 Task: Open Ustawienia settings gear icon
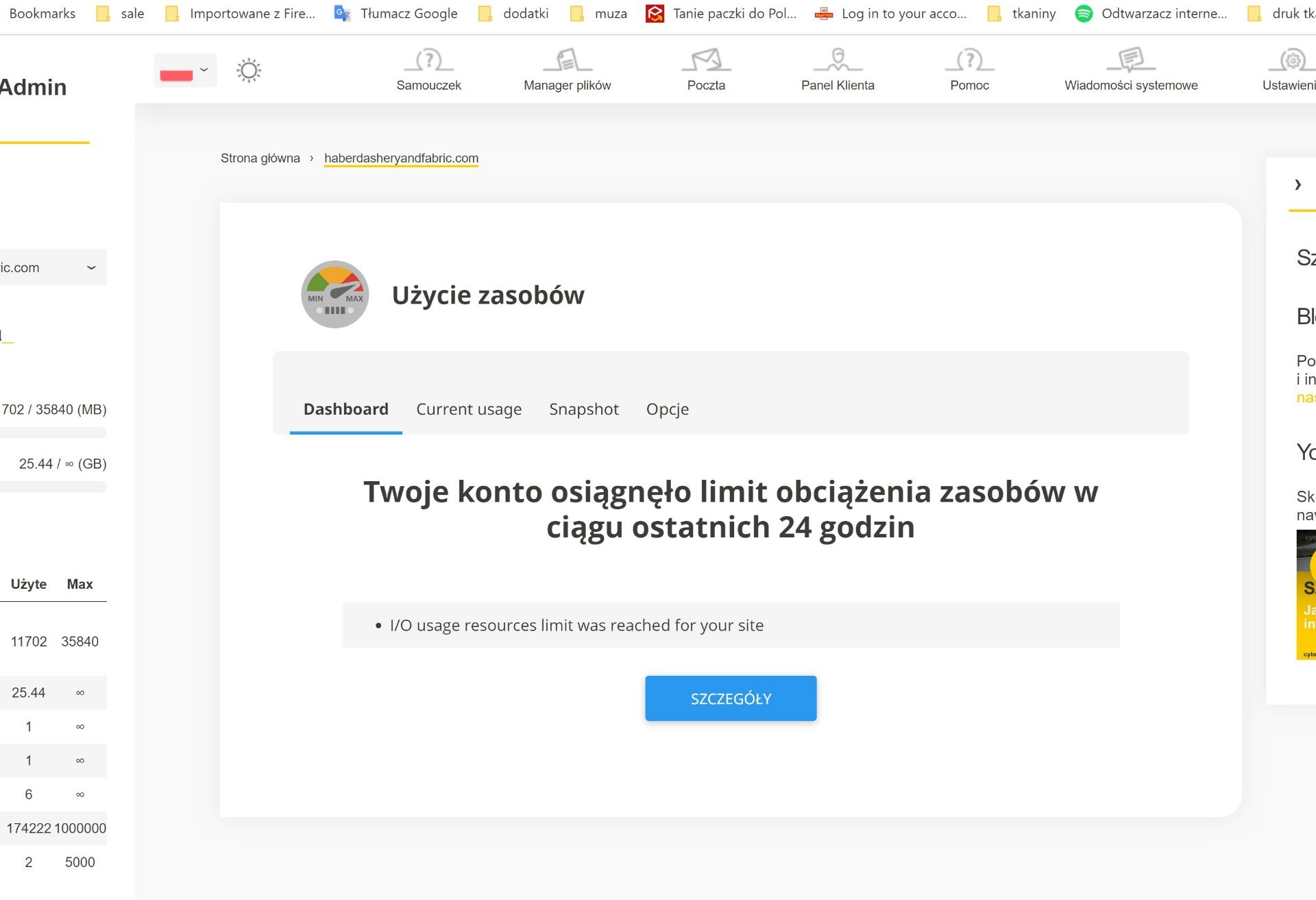tap(1293, 61)
